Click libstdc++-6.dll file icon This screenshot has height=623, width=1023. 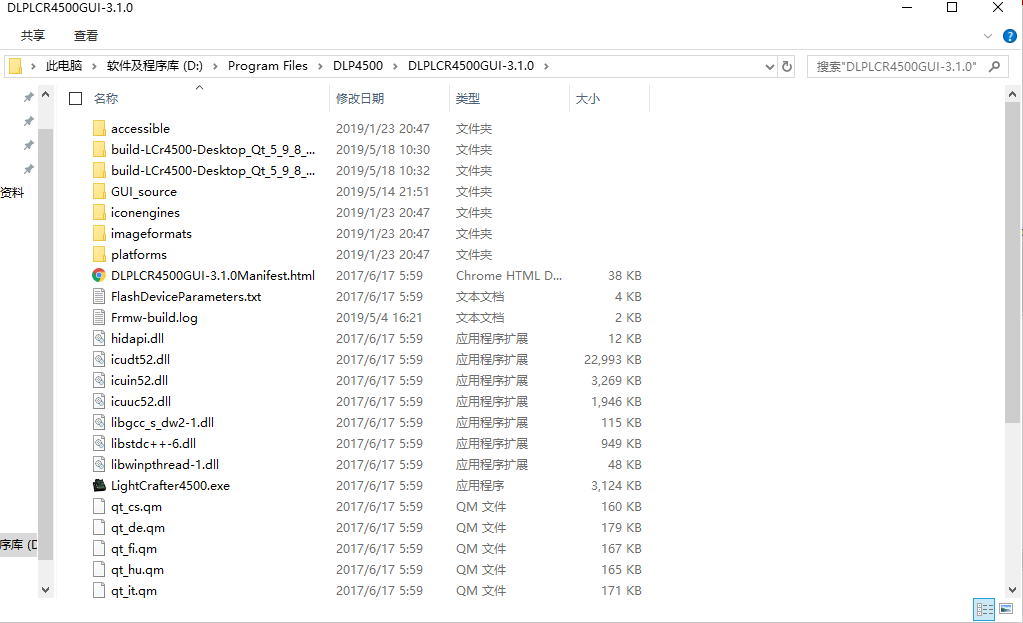[x=99, y=444]
